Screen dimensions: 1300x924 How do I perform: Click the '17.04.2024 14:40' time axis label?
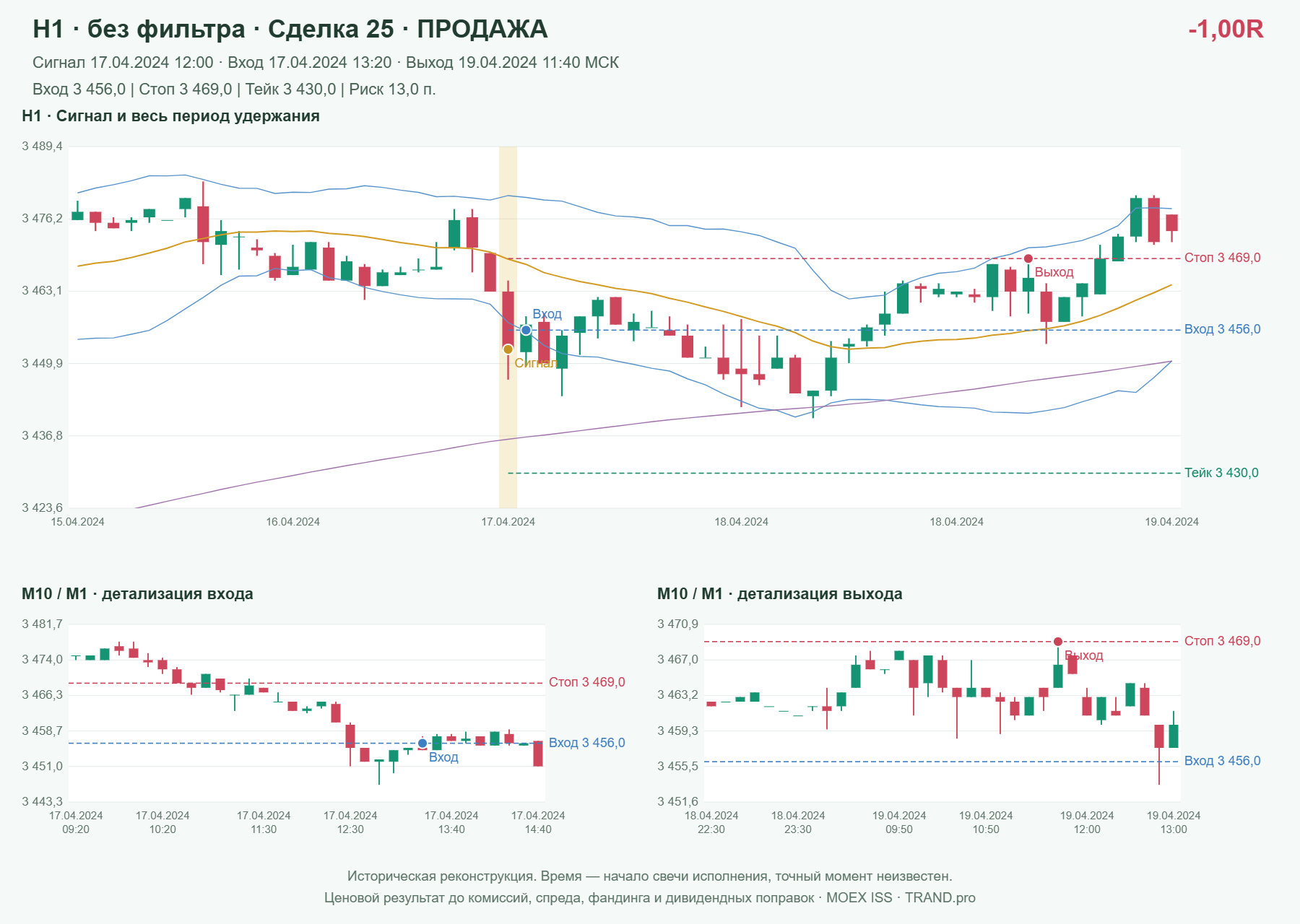[x=538, y=822]
